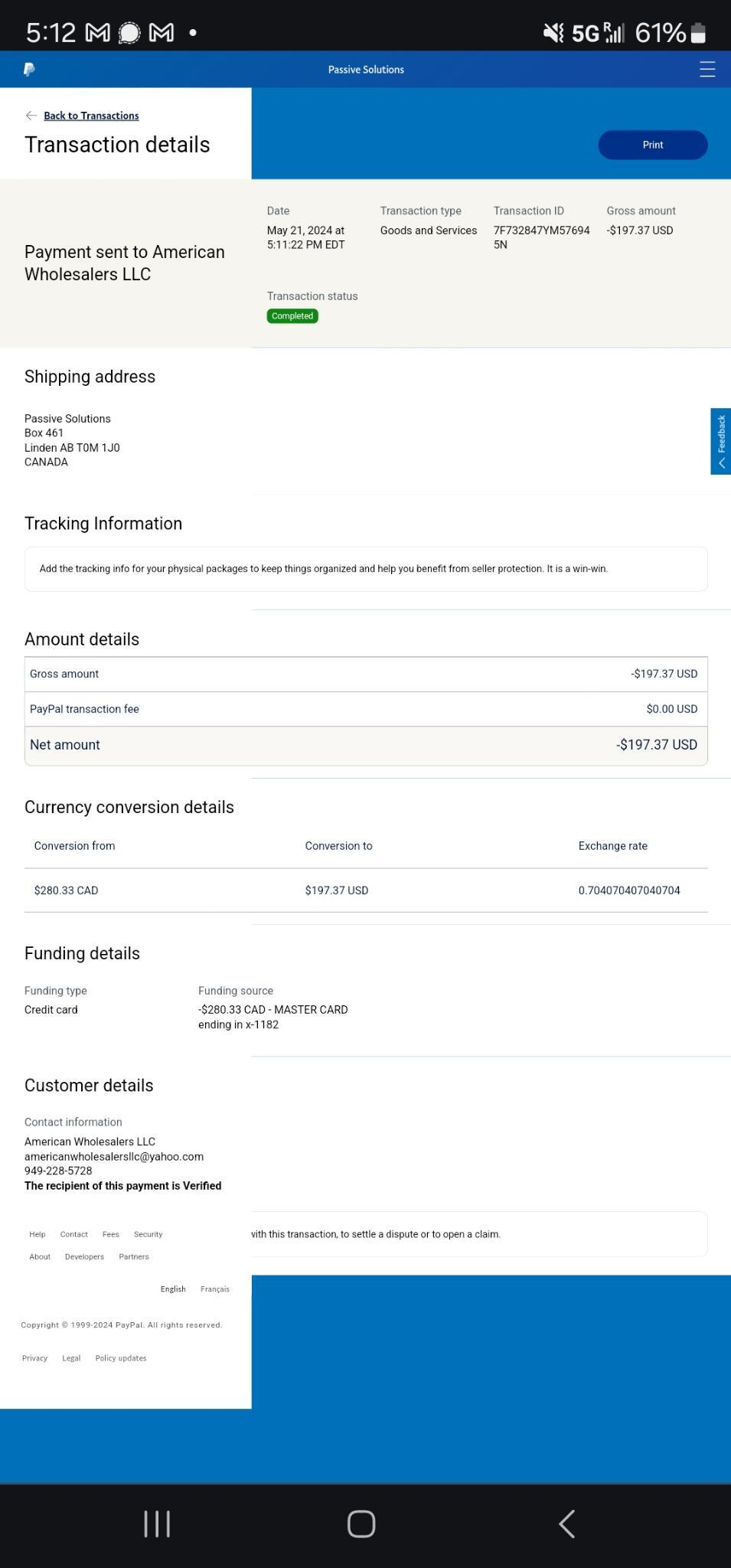Screen dimensions: 731x1568
Task: Open the About footer link
Action: [x=40, y=1256]
